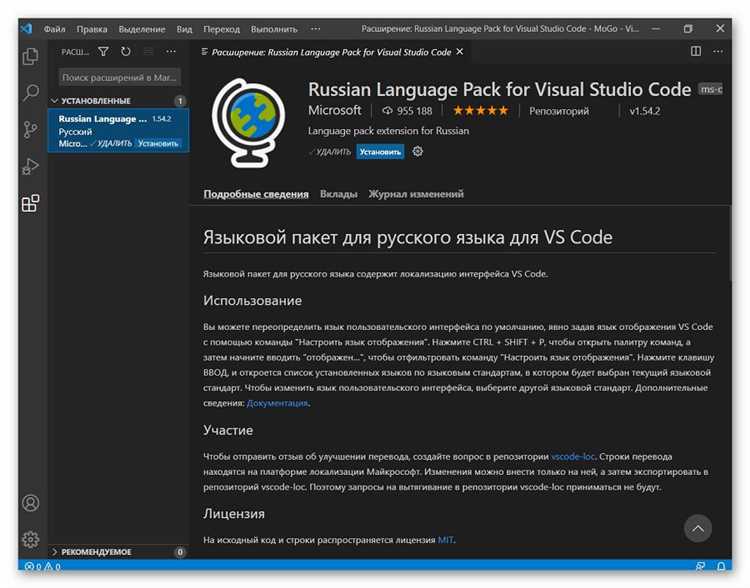Screen dimensions: 750x588
Task: Click the VS Code logo in title bar
Action: tap(27, 29)
